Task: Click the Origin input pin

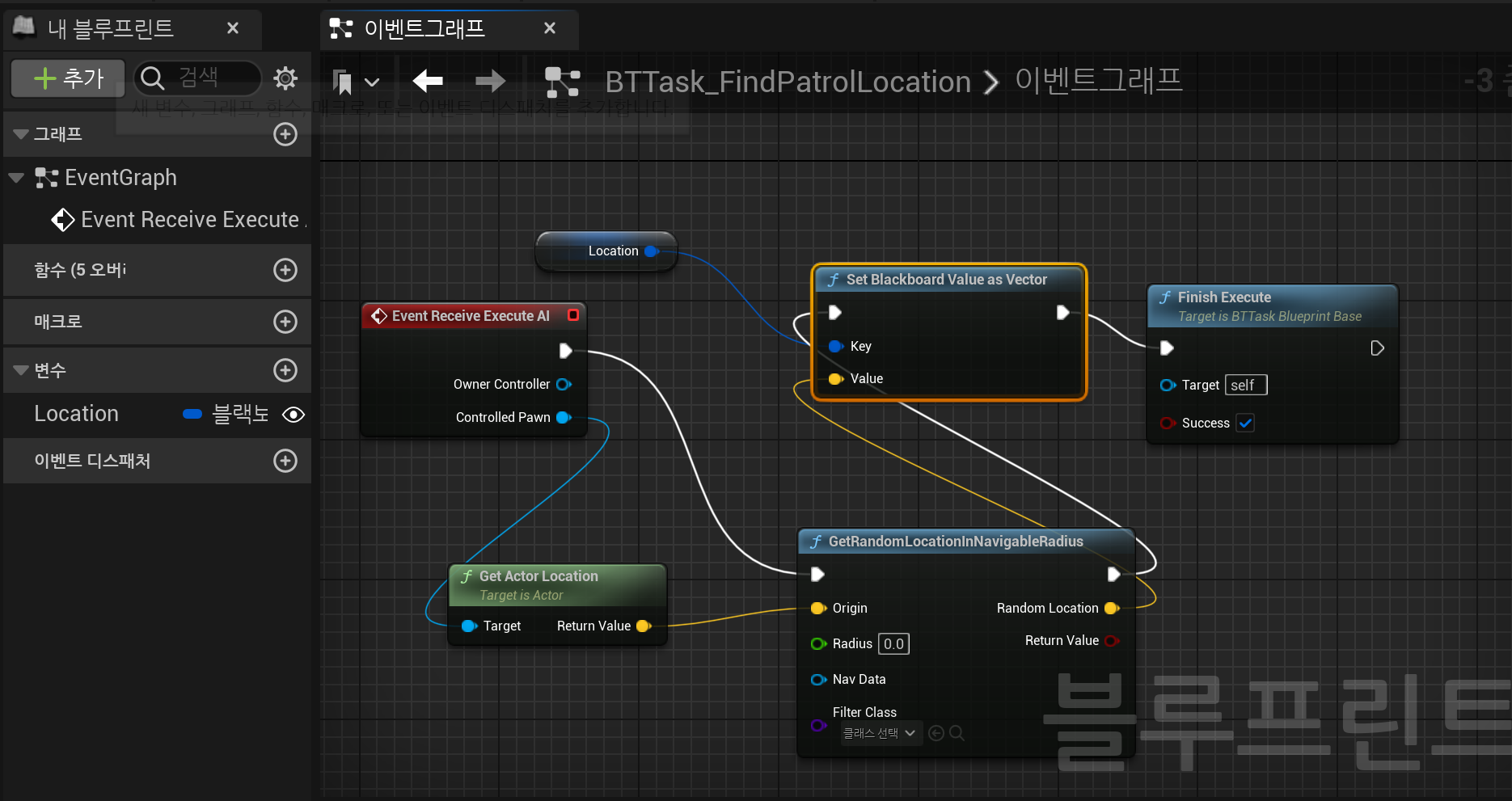Action: coord(818,609)
